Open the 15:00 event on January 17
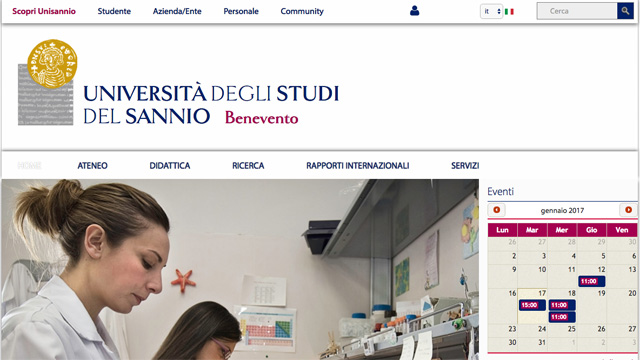The image size is (640, 360). click(x=532, y=305)
